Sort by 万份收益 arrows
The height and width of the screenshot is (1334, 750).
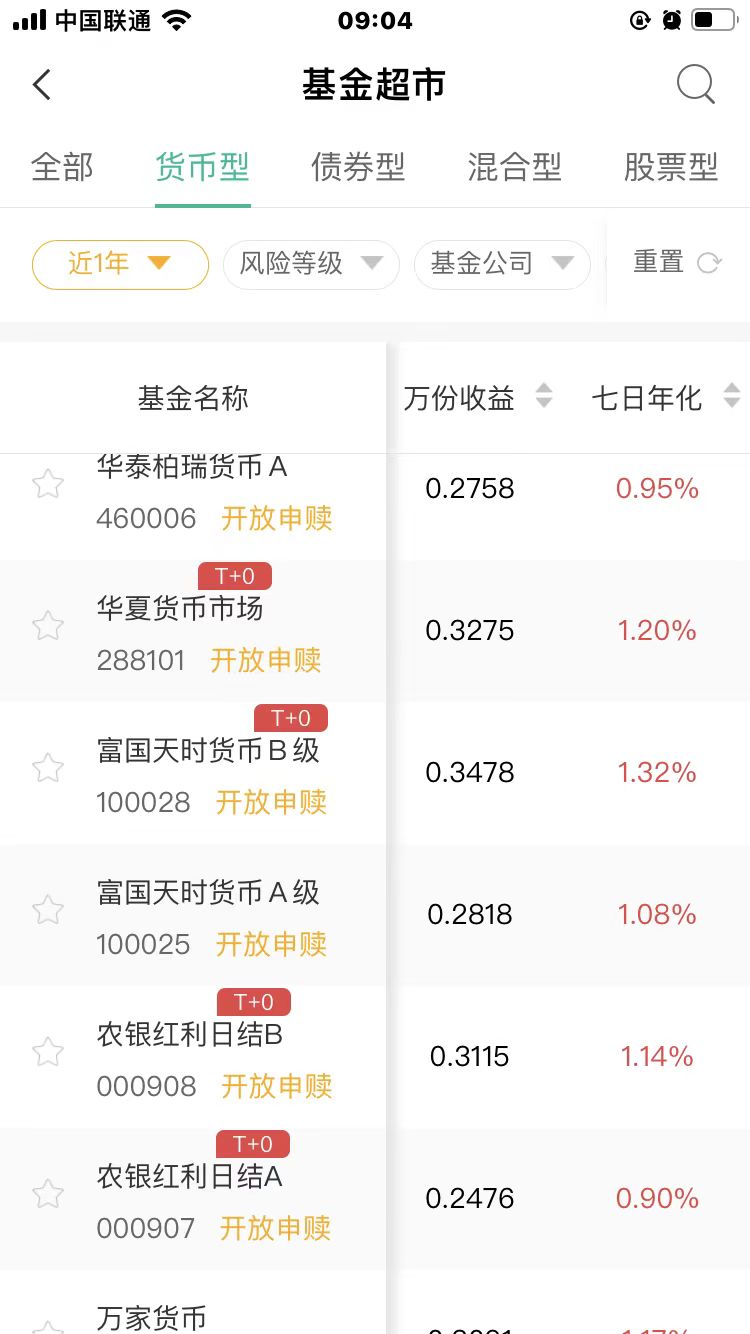click(543, 397)
